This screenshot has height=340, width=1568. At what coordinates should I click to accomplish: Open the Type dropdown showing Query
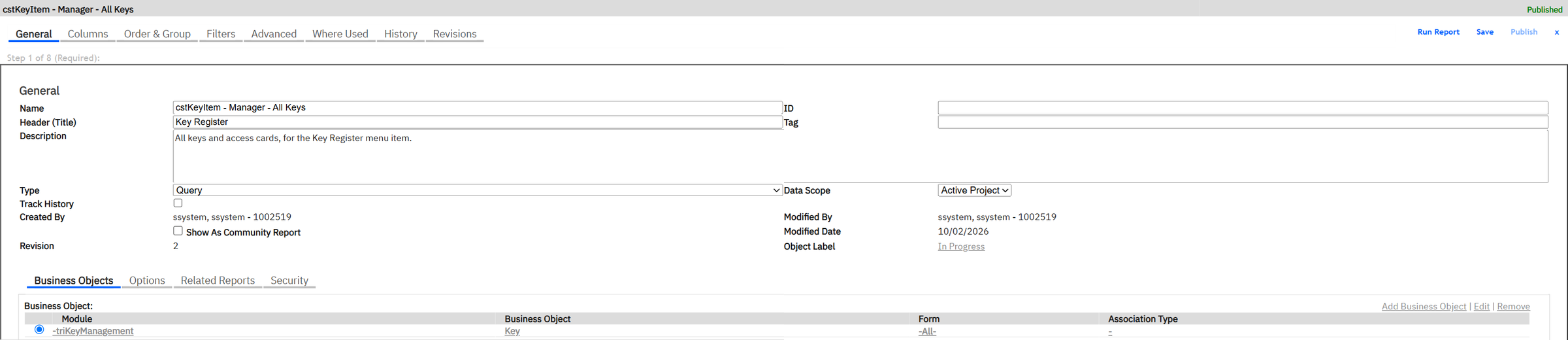coord(478,190)
